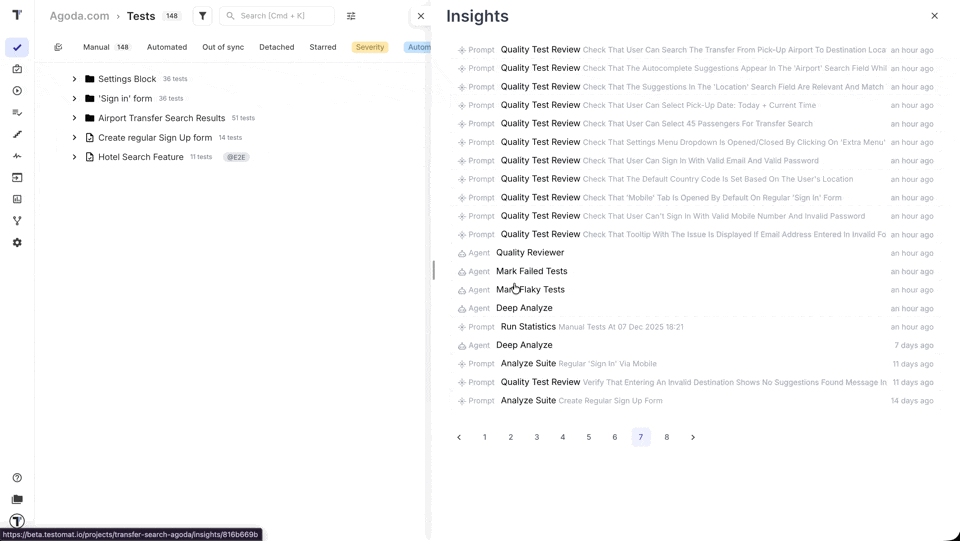The image size is (960, 541).
Task: Expand the Hotel Search Feature suite
Action: [74, 157]
